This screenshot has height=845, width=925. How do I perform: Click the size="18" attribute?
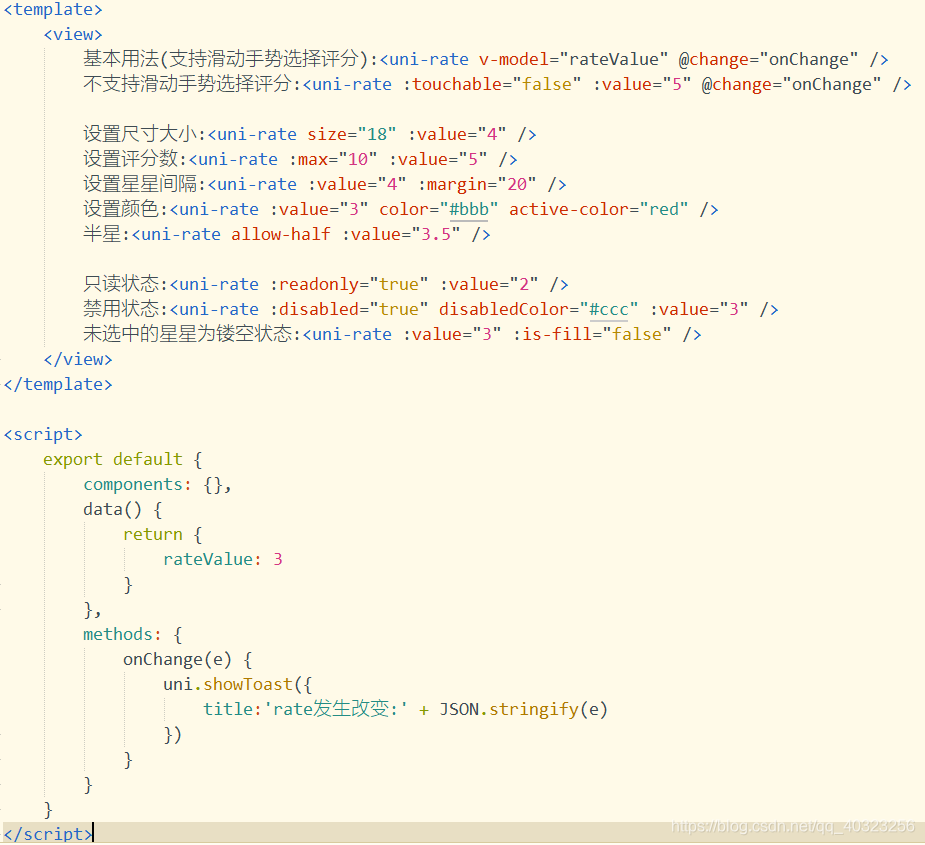[352, 135]
